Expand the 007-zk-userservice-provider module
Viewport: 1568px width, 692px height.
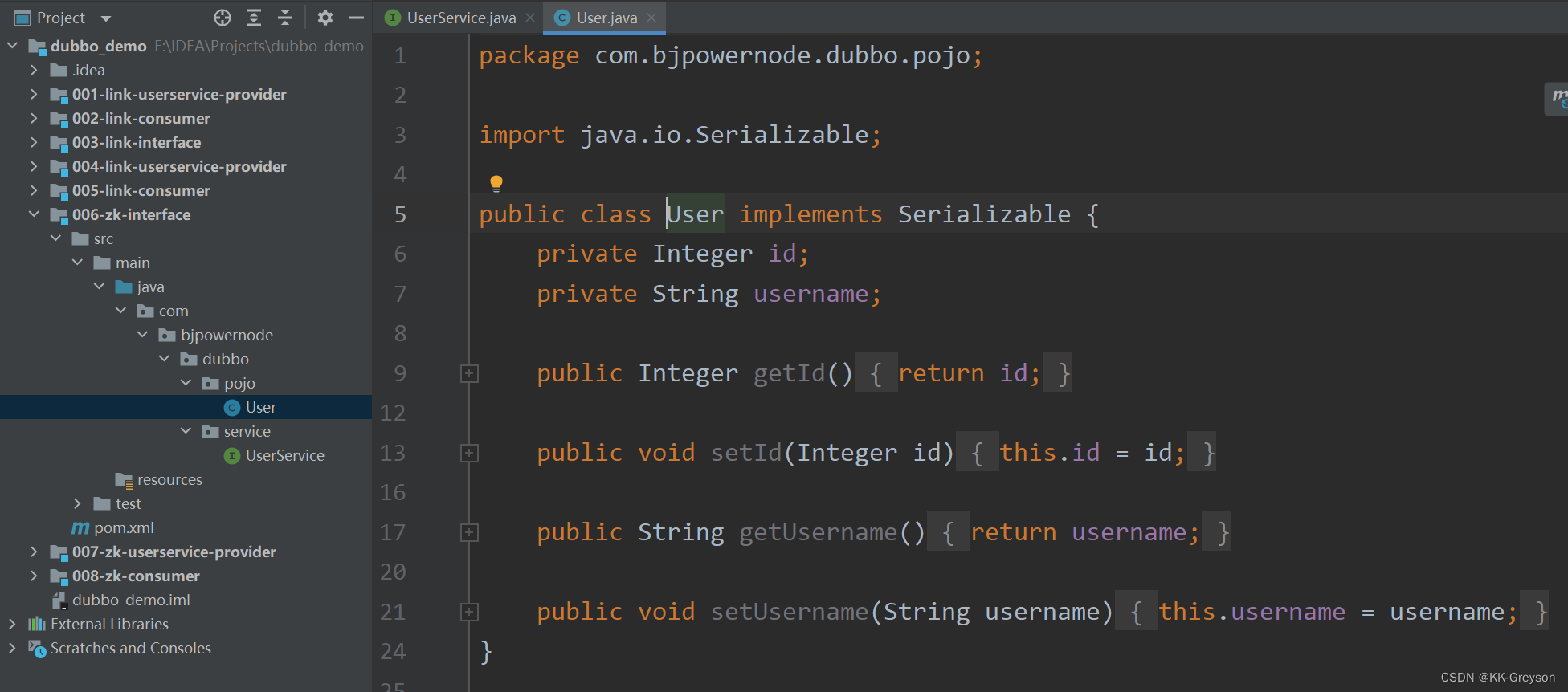point(34,552)
